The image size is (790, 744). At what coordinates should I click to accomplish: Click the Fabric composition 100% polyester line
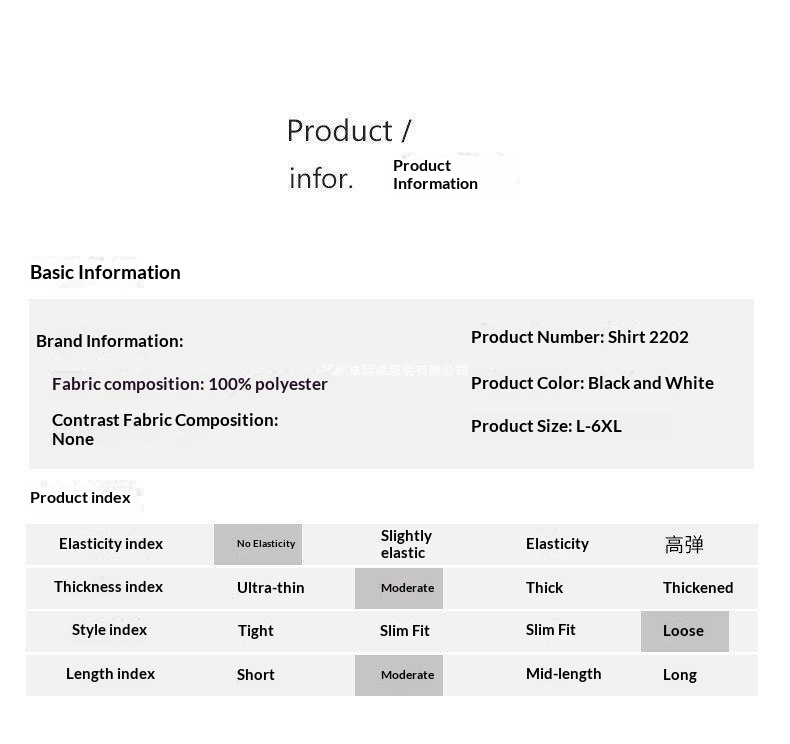pos(189,384)
